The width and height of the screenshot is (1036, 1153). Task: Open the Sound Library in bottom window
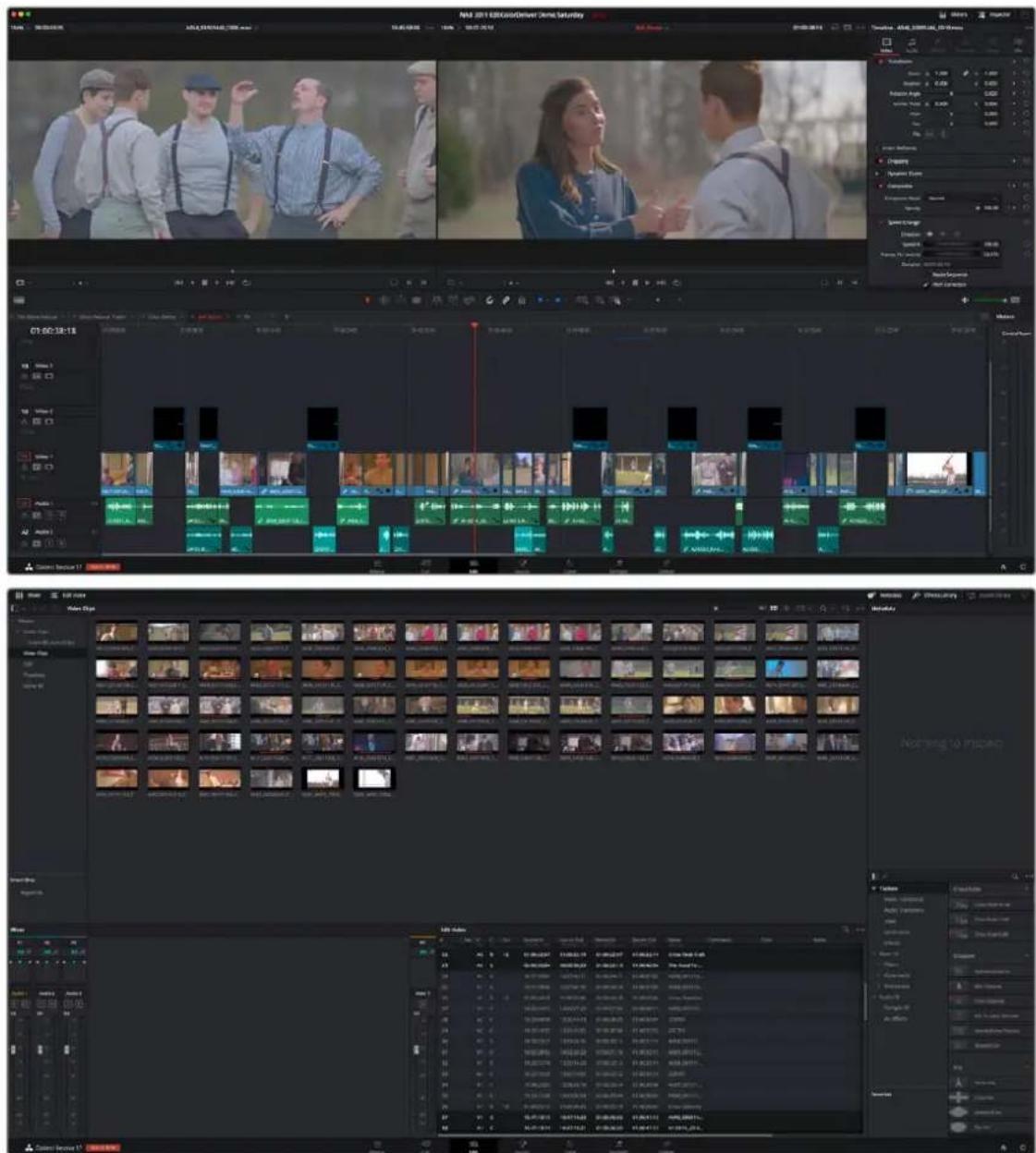tap(990, 595)
